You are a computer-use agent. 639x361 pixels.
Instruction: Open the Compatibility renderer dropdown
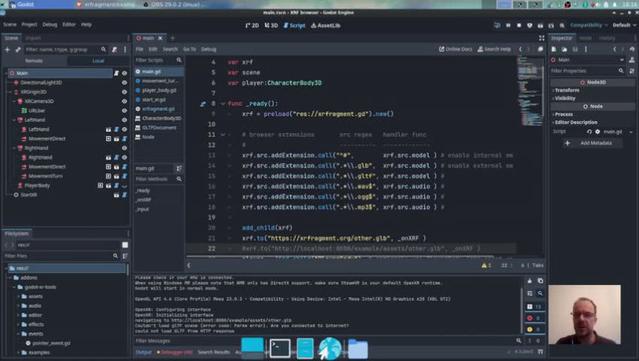tap(589, 25)
